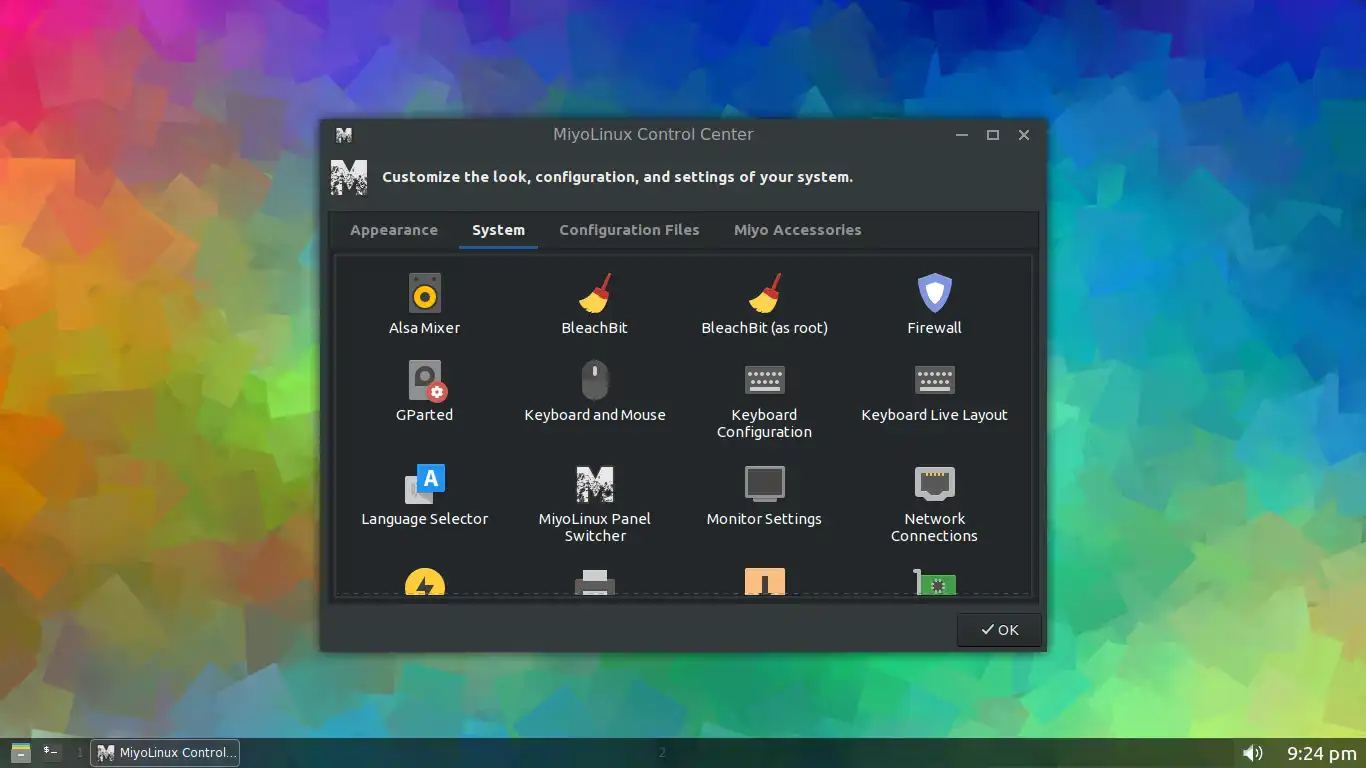Switch to Miyo Accessories tab
The height and width of the screenshot is (768, 1366).
798,230
